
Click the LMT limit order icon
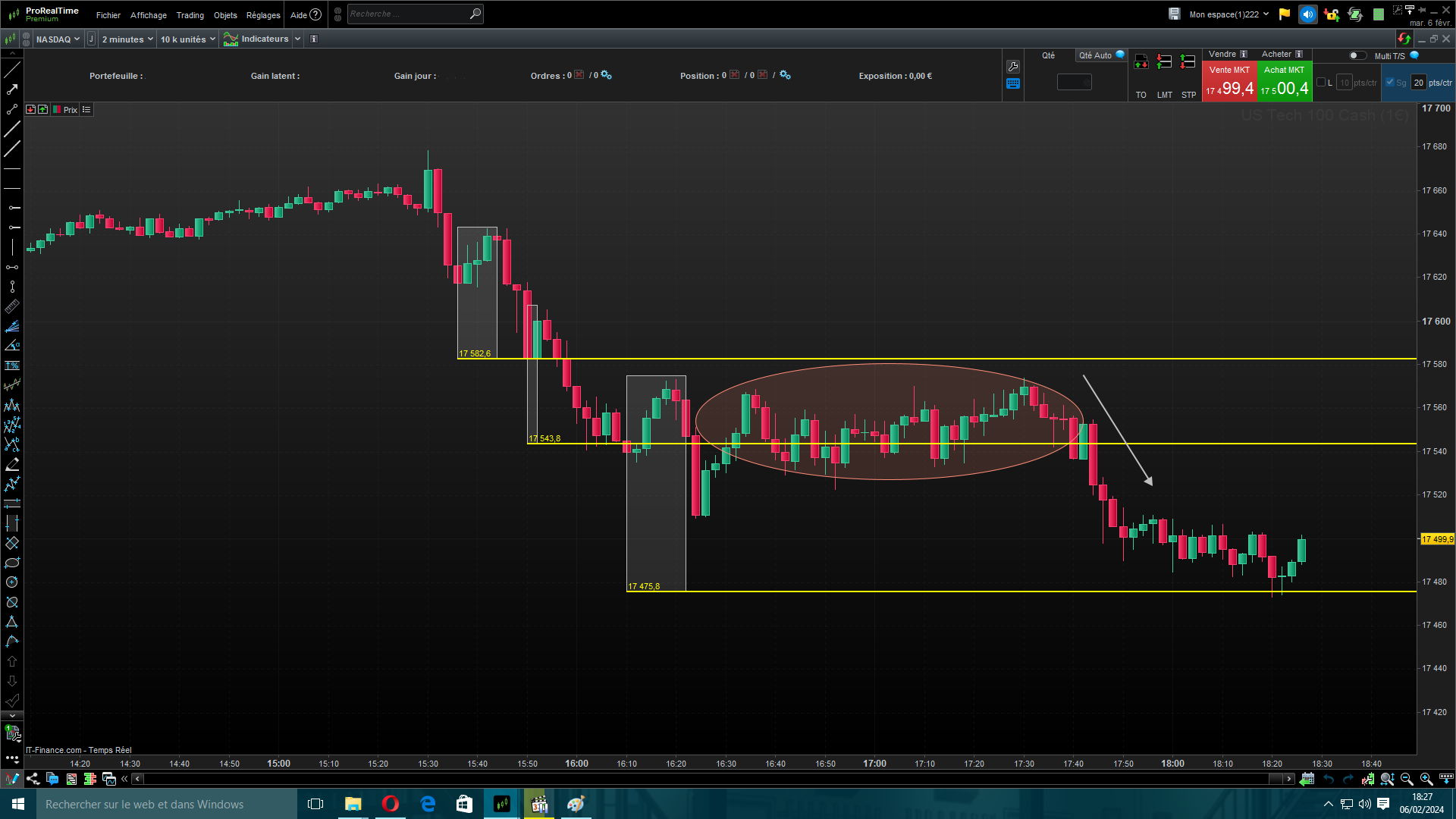[1165, 62]
